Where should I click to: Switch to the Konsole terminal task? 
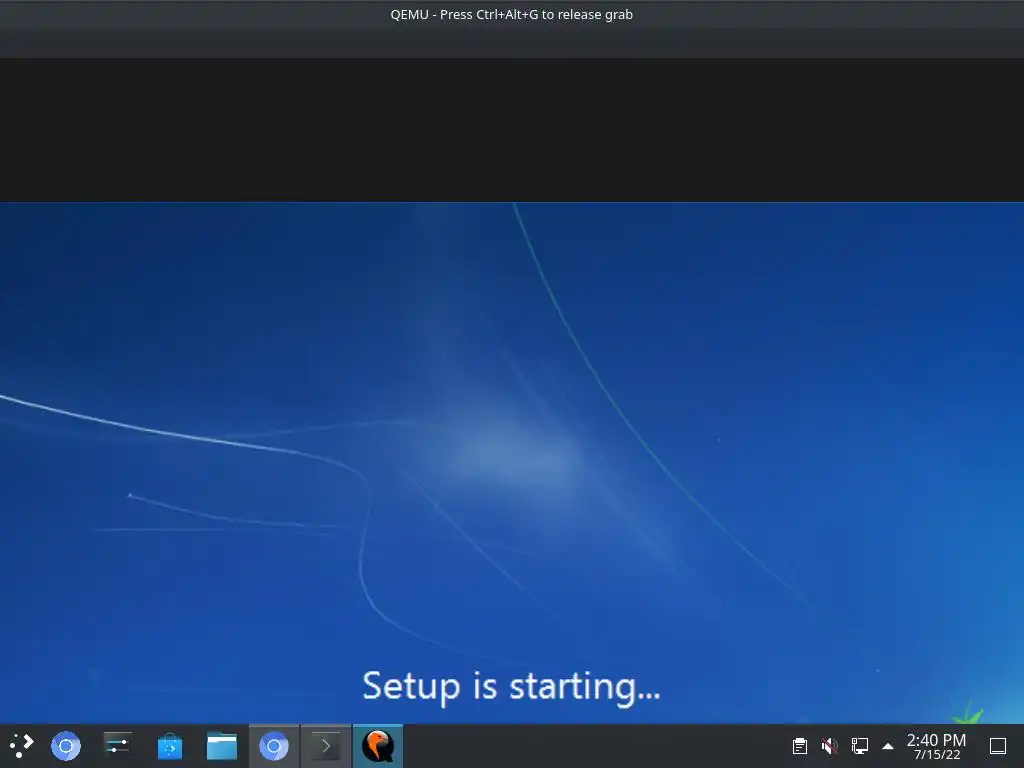point(326,746)
